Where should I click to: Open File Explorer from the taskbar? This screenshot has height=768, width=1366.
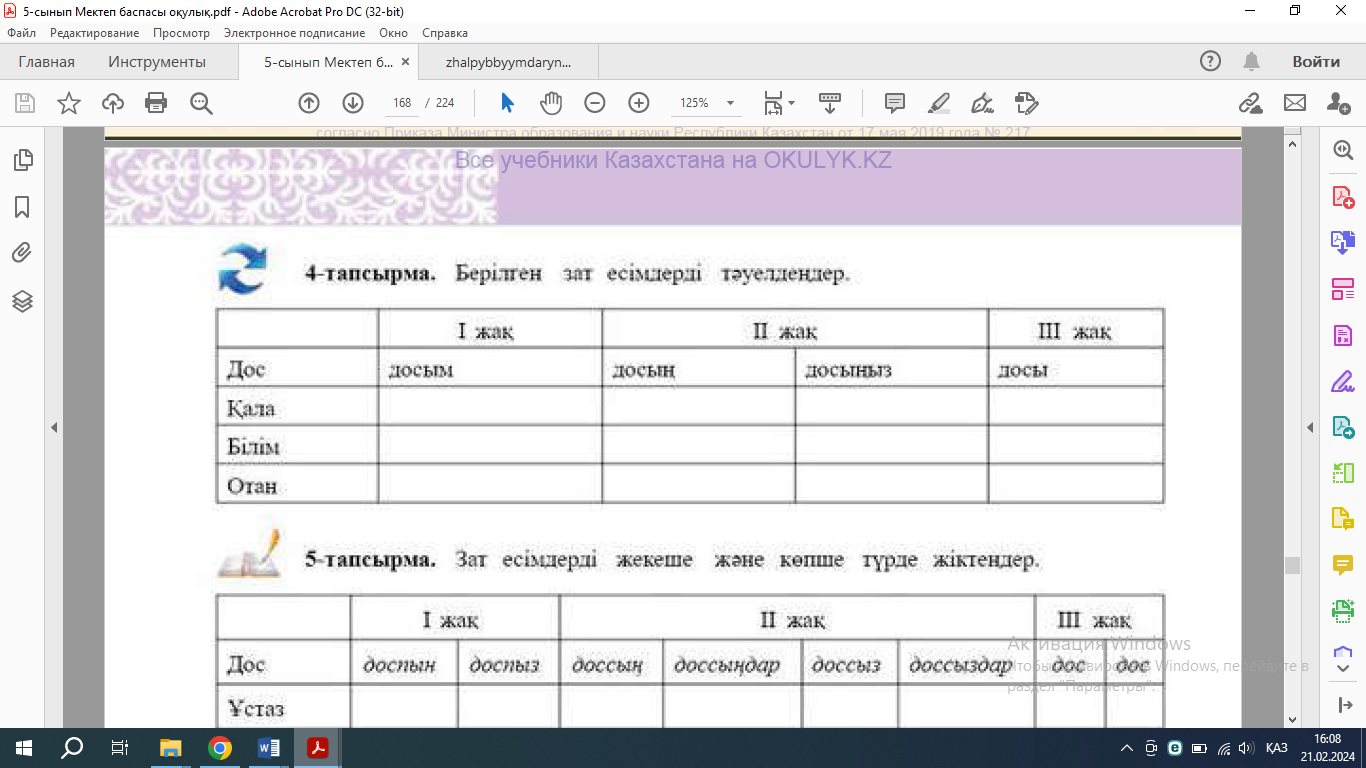171,748
